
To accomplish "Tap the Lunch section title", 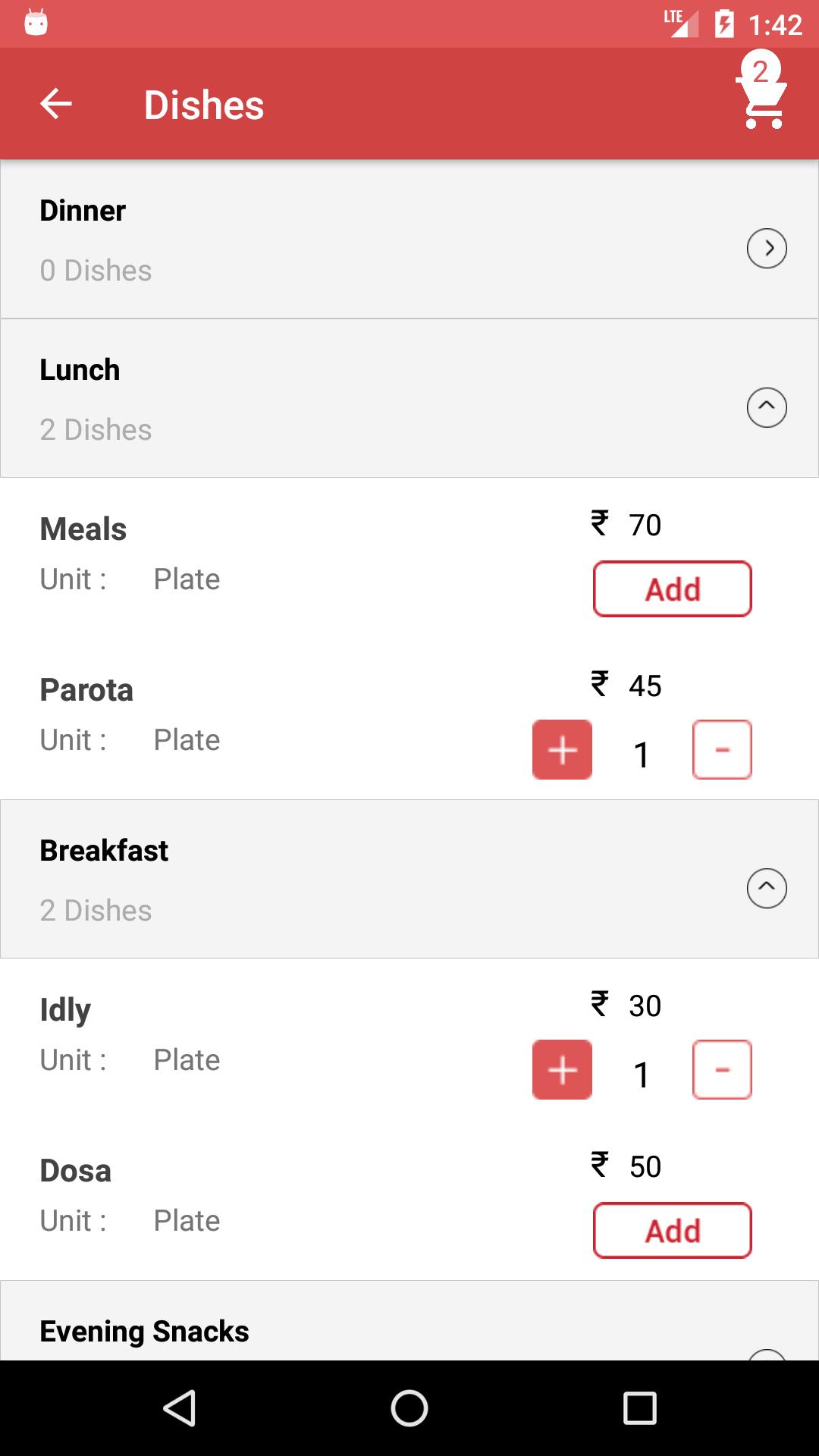I will (x=80, y=370).
